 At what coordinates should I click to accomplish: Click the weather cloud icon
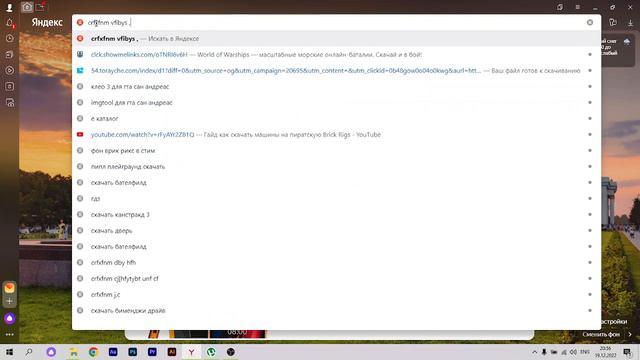(627, 42)
